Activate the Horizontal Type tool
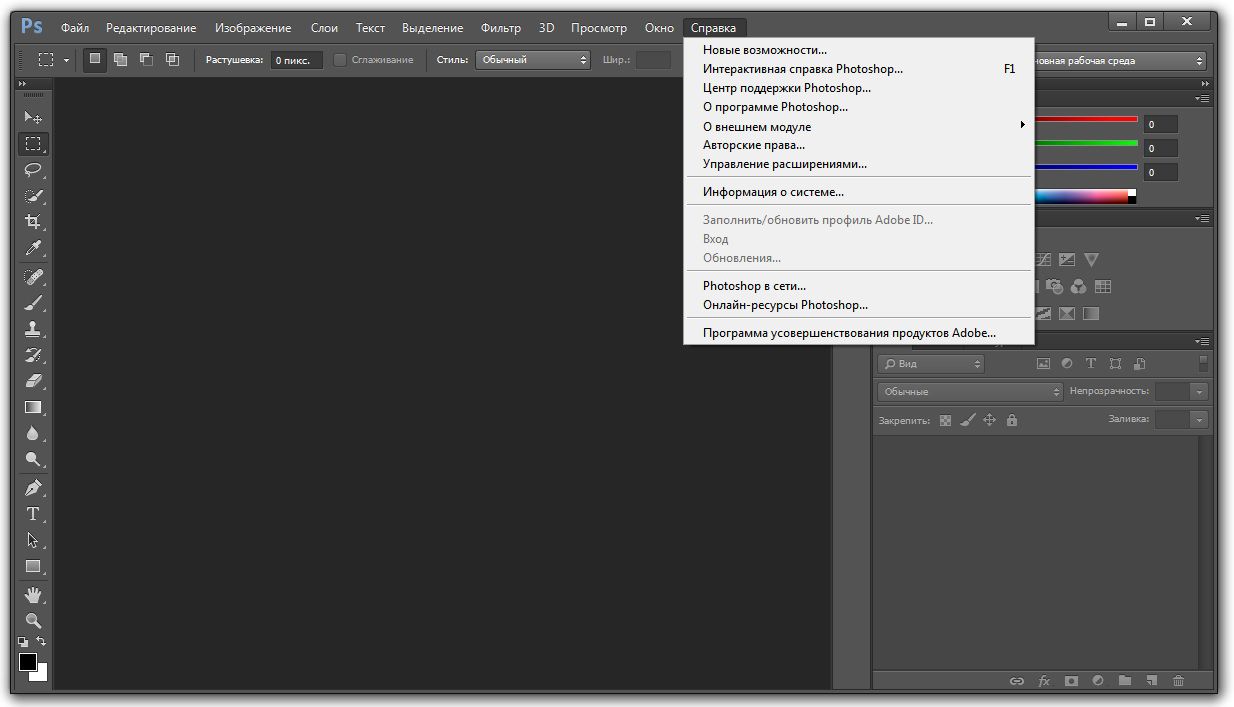Viewport: 1234px width, 707px height. (x=33, y=514)
